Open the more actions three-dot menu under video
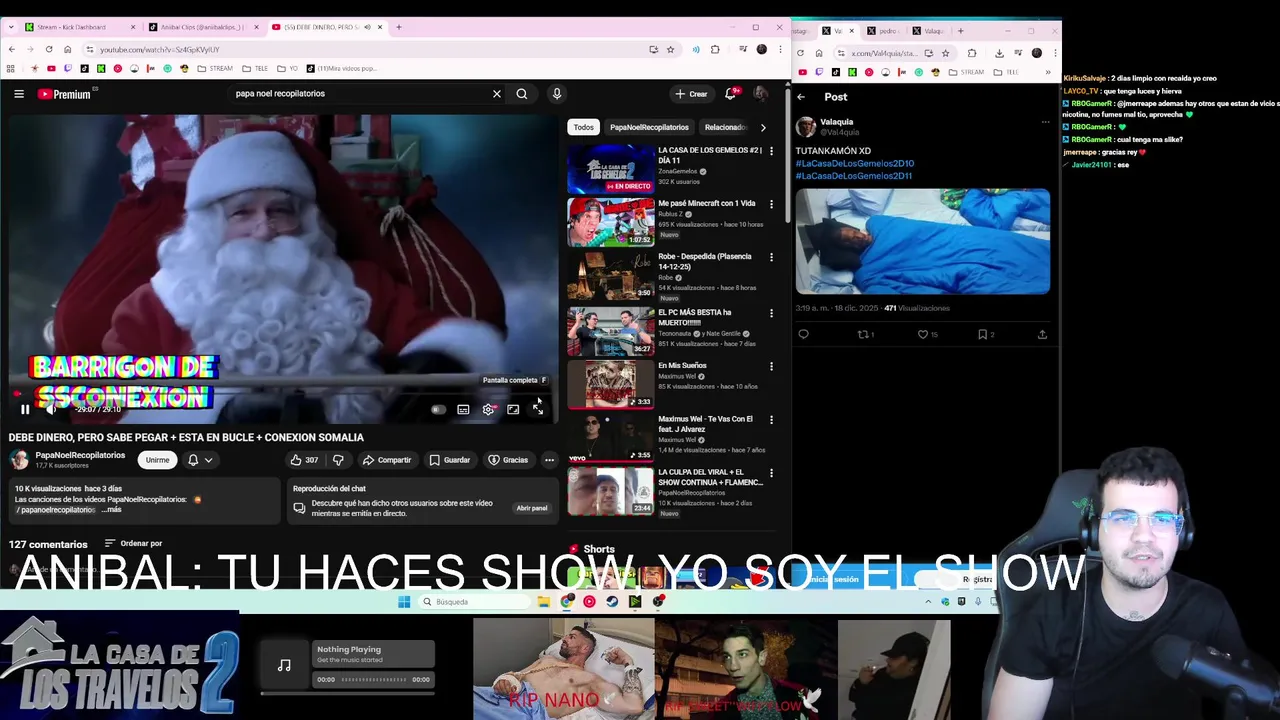 pyautogui.click(x=549, y=460)
